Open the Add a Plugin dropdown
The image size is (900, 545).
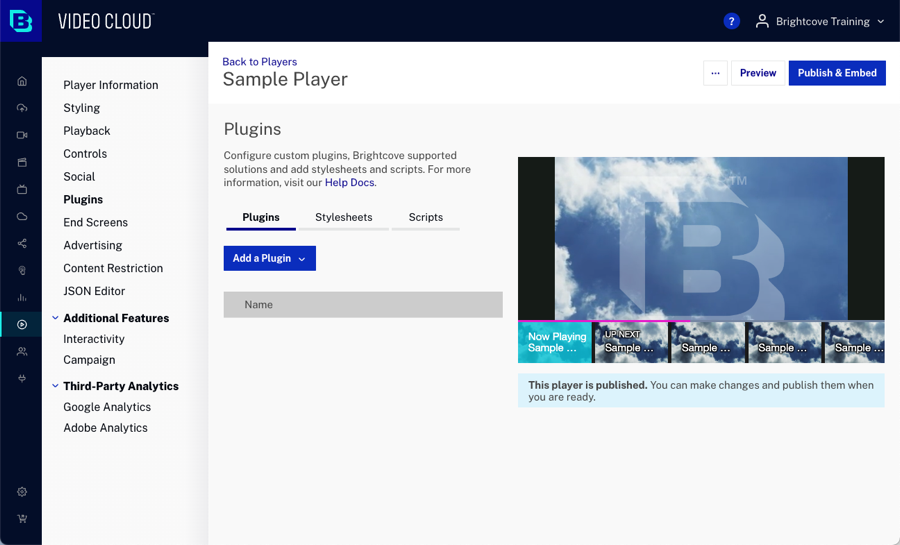(x=269, y=258)
